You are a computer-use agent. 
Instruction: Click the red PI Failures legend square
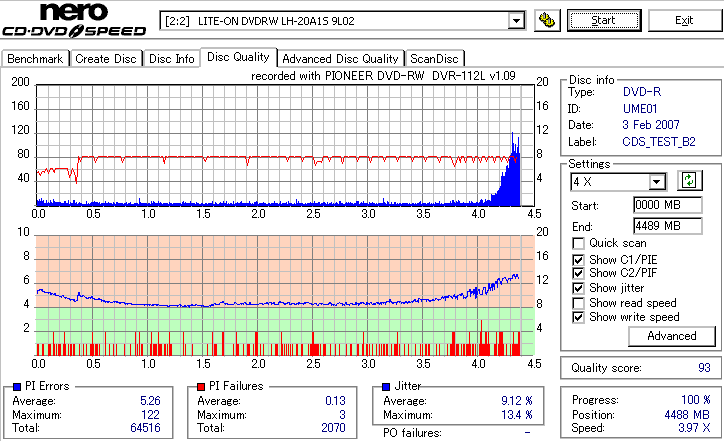coord(201,387)
